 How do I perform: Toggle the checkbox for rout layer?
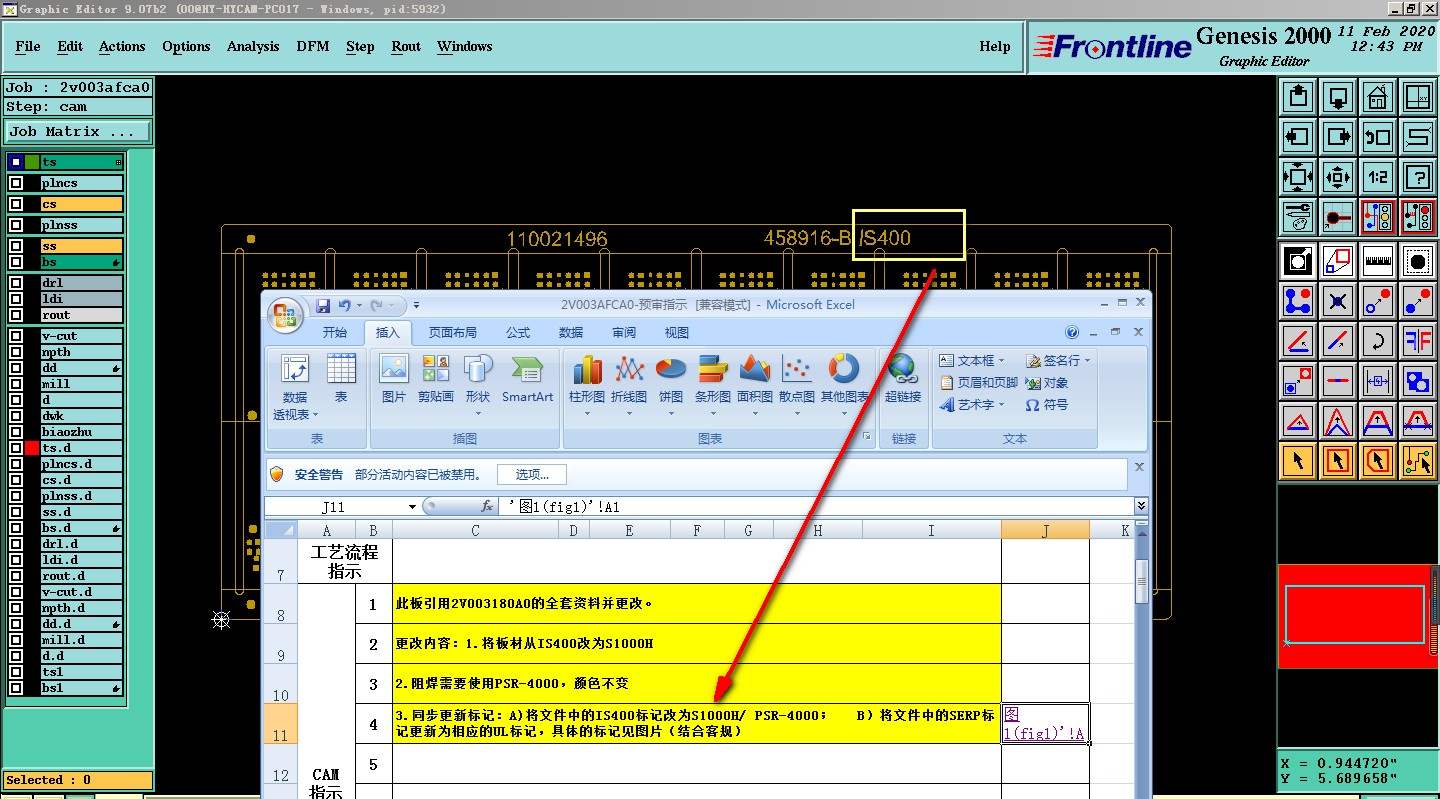tap(16, 315)
